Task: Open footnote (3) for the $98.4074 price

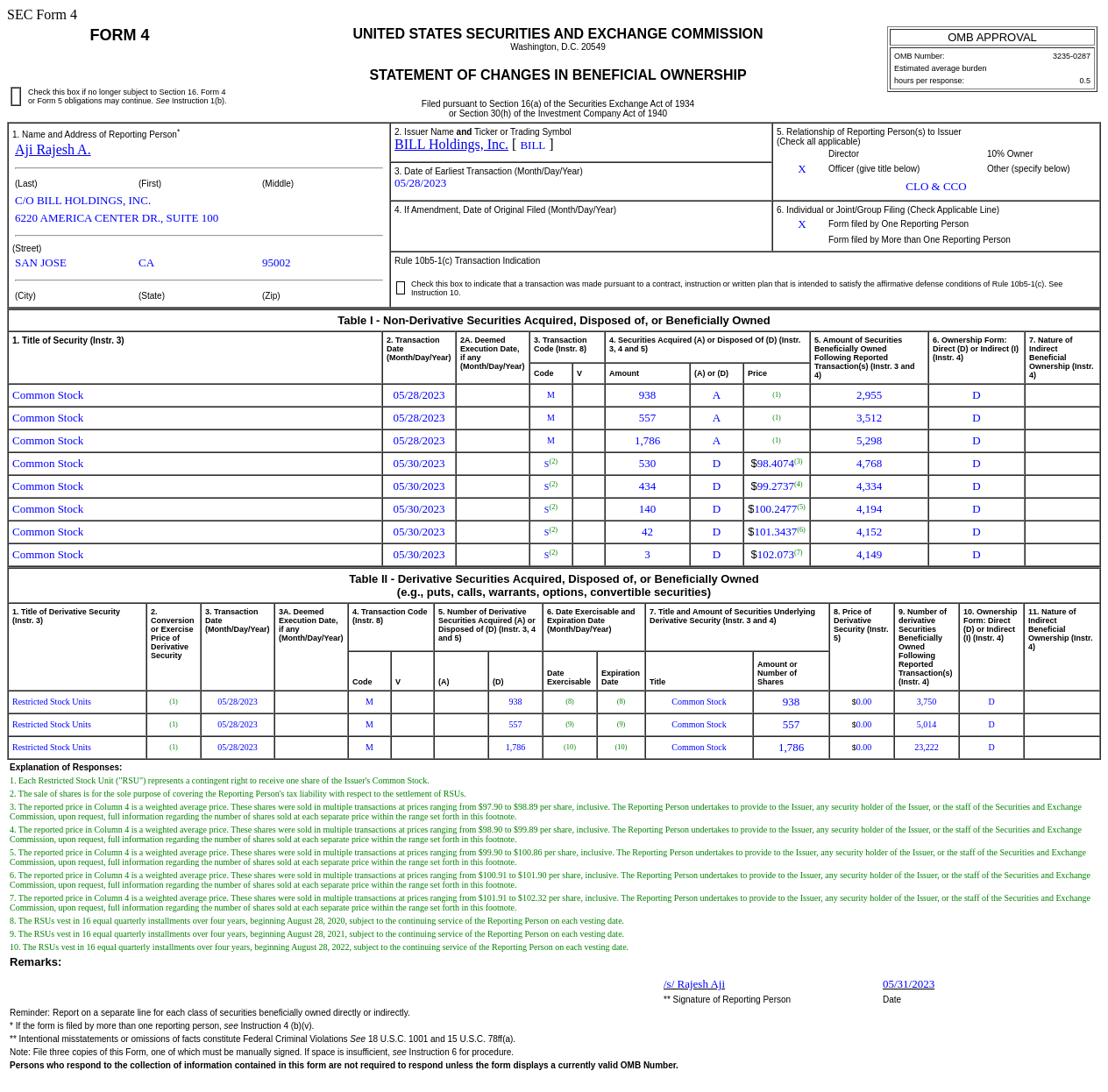Action: (x=799, y=459)
